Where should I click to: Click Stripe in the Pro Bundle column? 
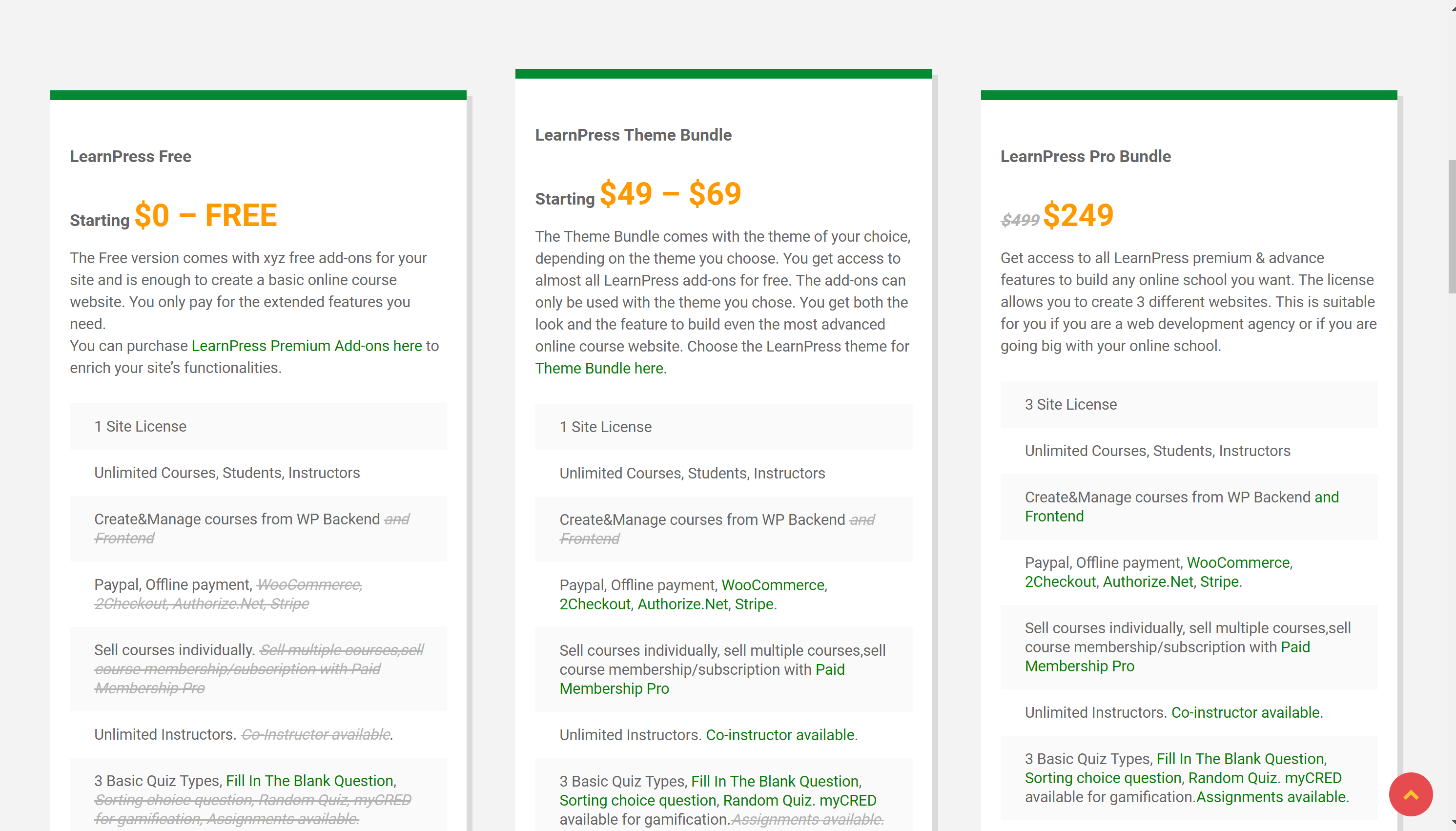1219,582
